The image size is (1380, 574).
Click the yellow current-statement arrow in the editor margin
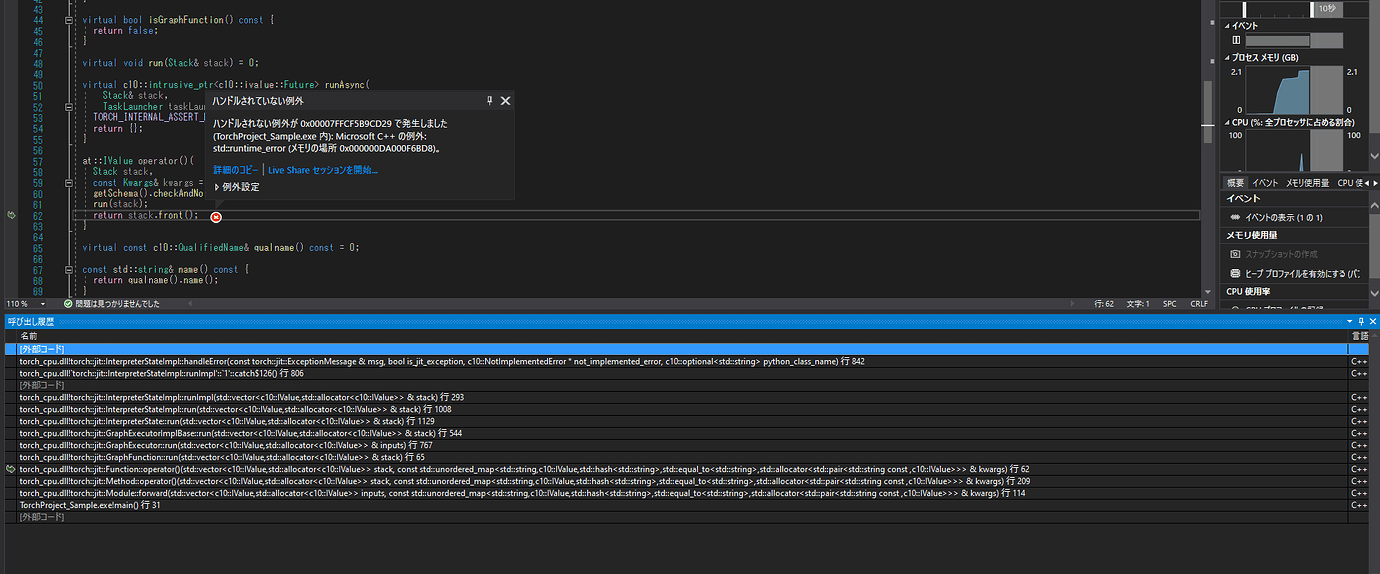click(11, 215)
